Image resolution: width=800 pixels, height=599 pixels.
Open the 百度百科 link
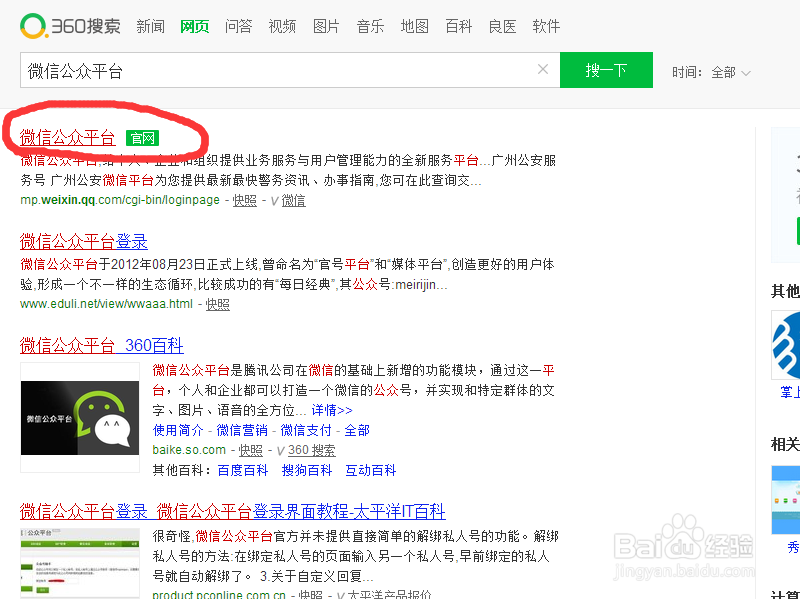click(243, 470)
